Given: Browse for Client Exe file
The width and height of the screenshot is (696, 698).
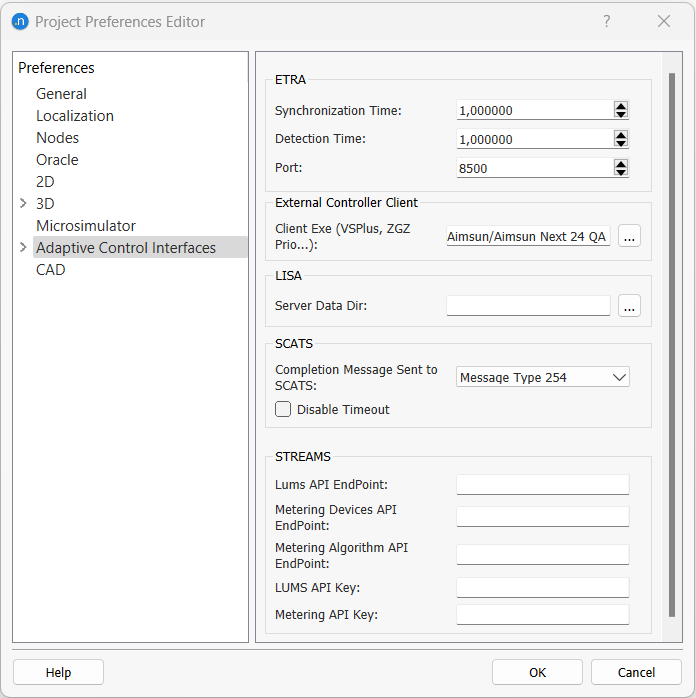Looking at the screenshot, I should (629, 236).
